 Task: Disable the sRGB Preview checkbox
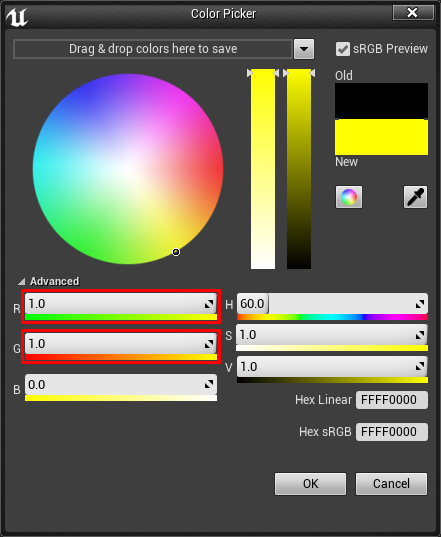pyautogui.click(x=343, y=49)
